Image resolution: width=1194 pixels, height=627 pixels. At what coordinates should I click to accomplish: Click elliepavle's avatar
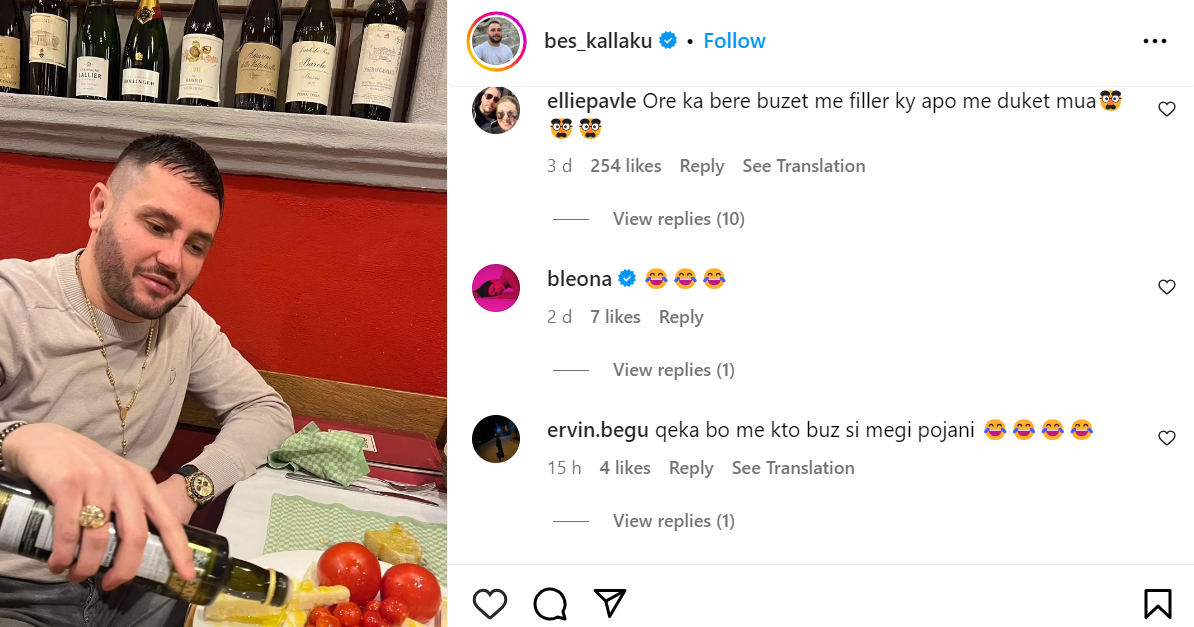(x=496, y=110)
